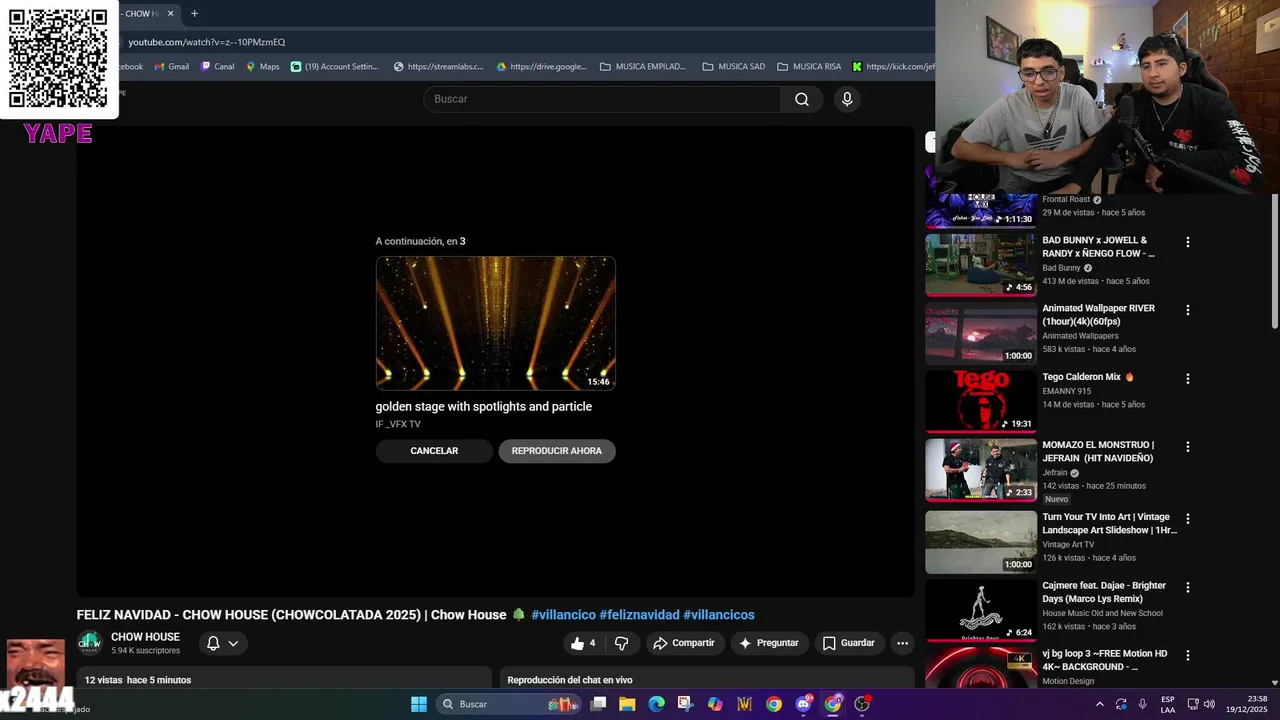Open a new browser tab with plus
This screenshot has width=1280, height=720.
pyautogui.click(x=194, y=13)
